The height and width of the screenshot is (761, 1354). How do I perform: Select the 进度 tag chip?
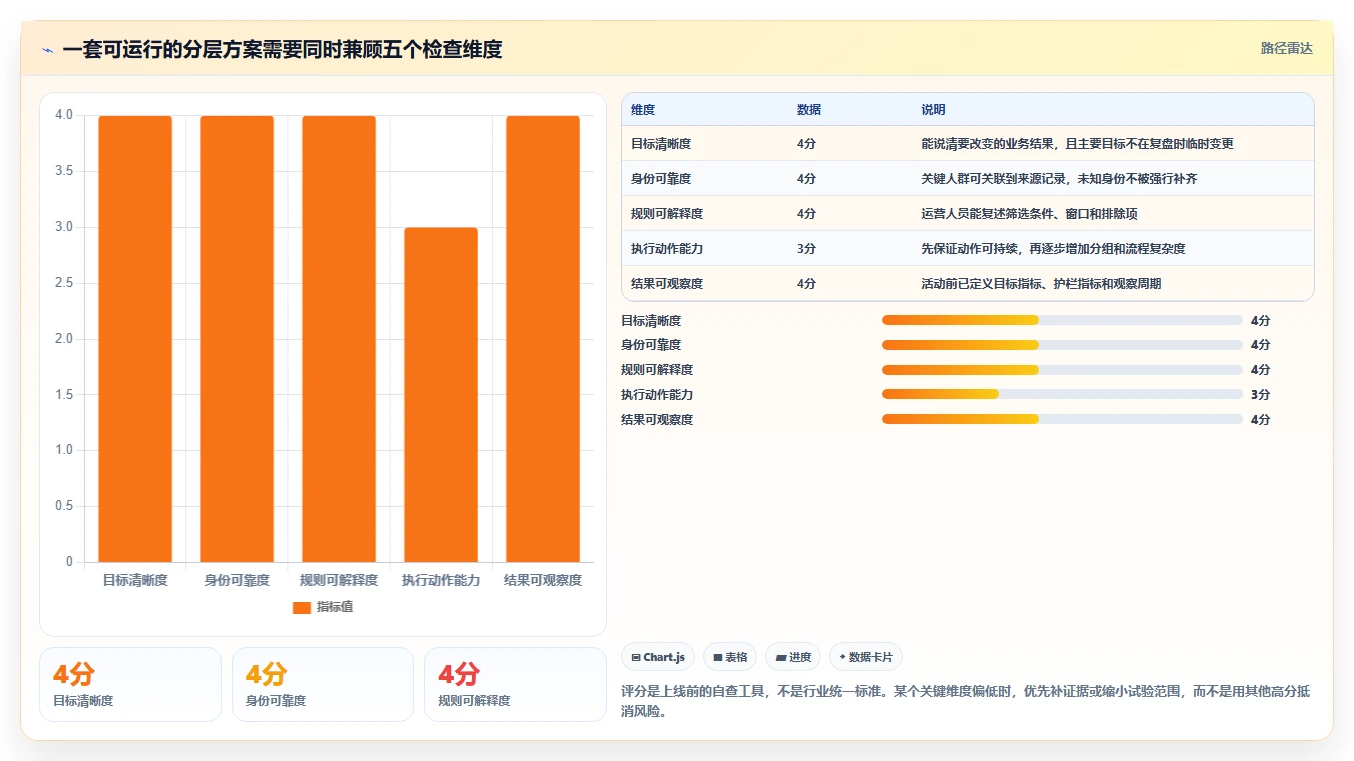pyautogui.click(x=793, y=657)
